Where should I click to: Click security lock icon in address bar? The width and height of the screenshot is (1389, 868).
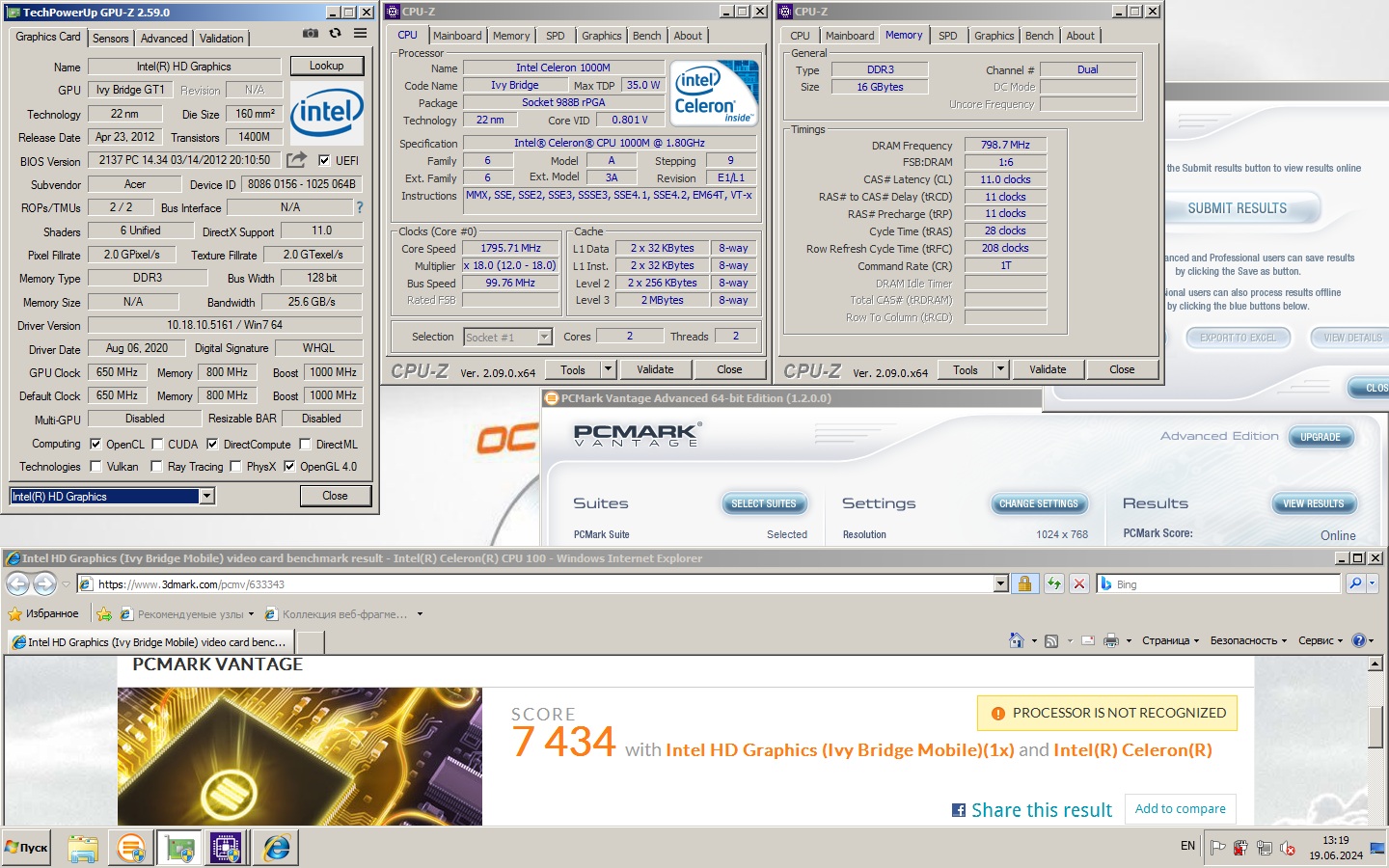click(1025, 583)
